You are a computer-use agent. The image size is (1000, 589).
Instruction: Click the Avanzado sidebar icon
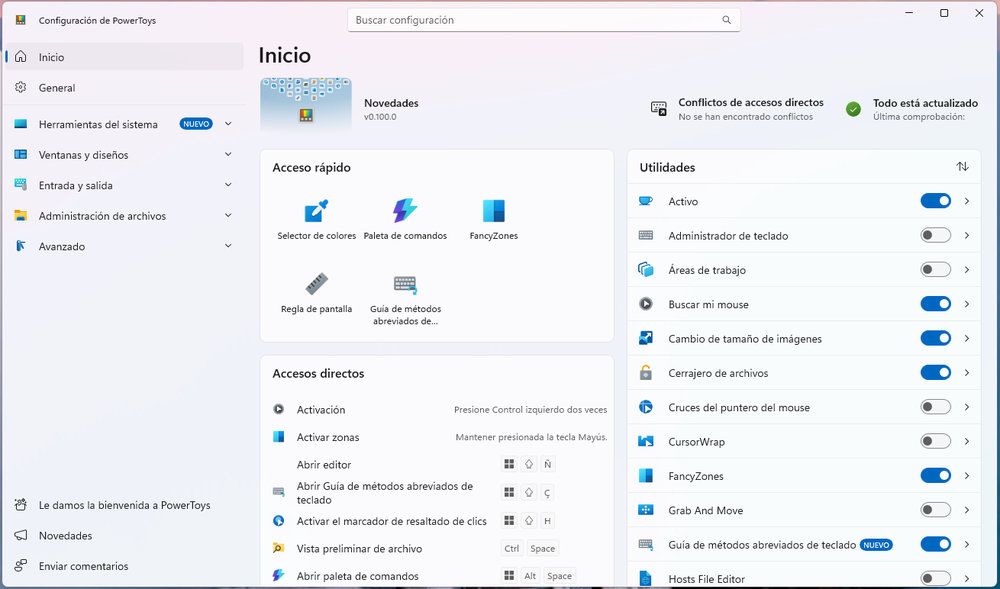20,246
